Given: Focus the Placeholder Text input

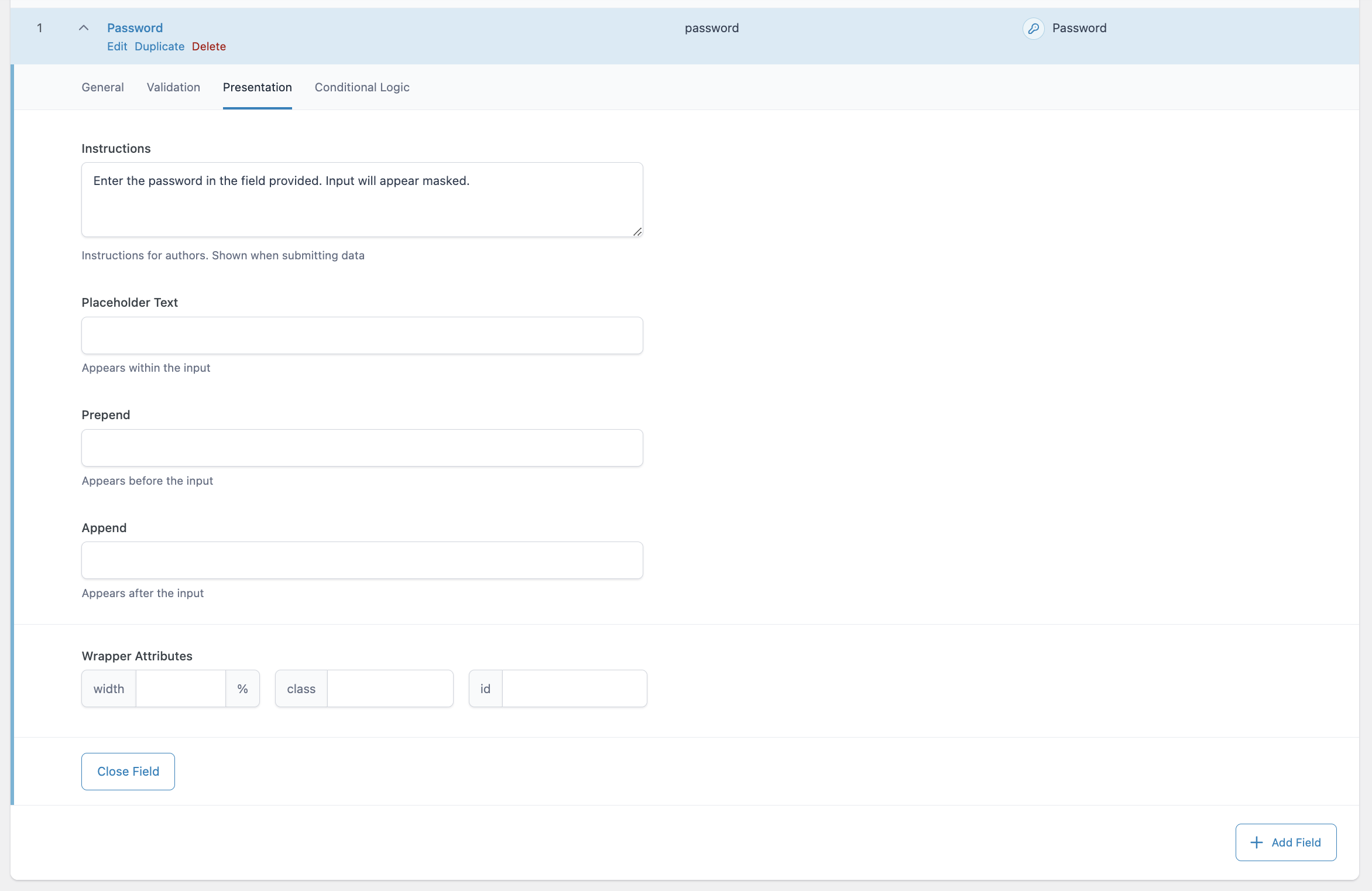Looking at the screenshot, I should point(362,335).
